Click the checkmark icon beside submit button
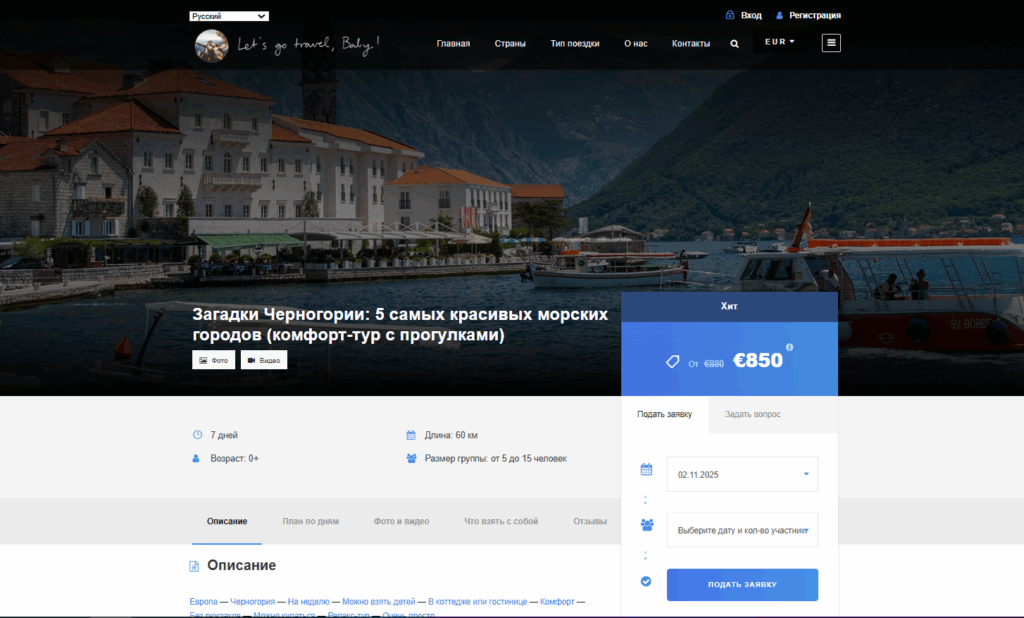 click(x=646, y=581)
